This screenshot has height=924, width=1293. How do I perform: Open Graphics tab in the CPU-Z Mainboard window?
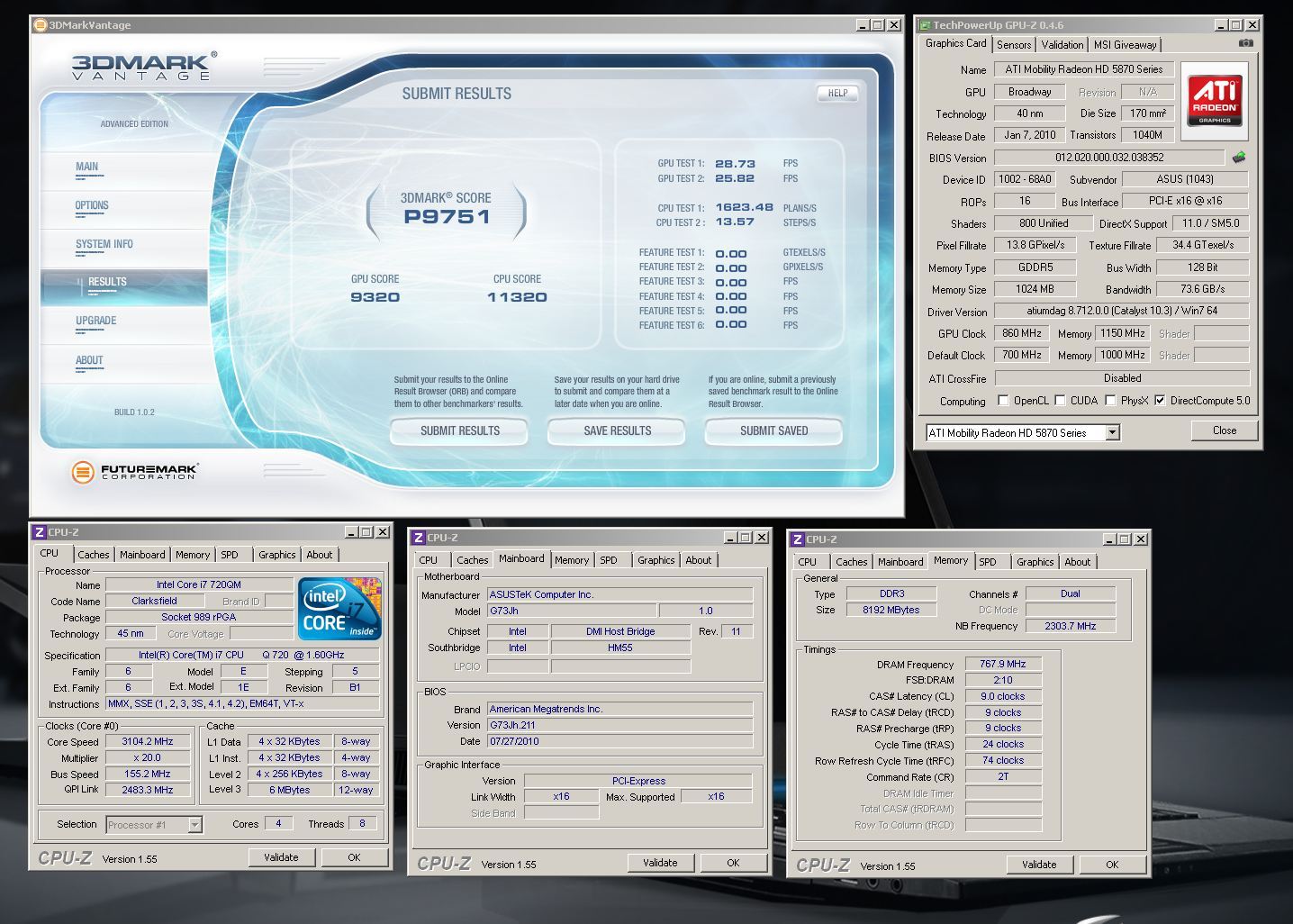click(656, 560)
